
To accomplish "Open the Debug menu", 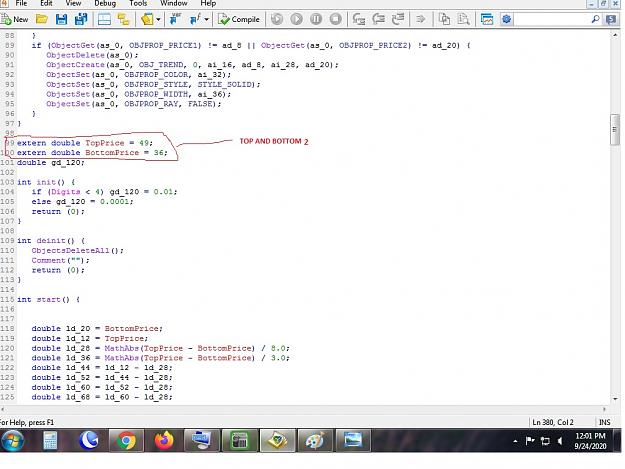I will click(x=105, y=4).
